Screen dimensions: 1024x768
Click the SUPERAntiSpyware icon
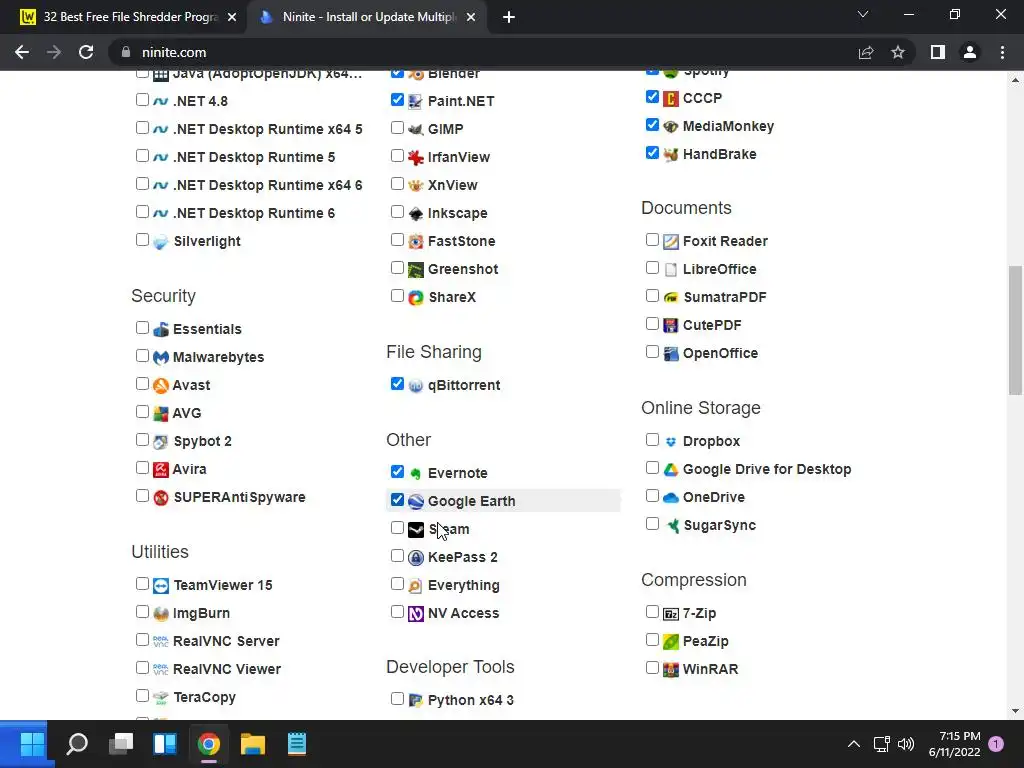pos(161,498)
